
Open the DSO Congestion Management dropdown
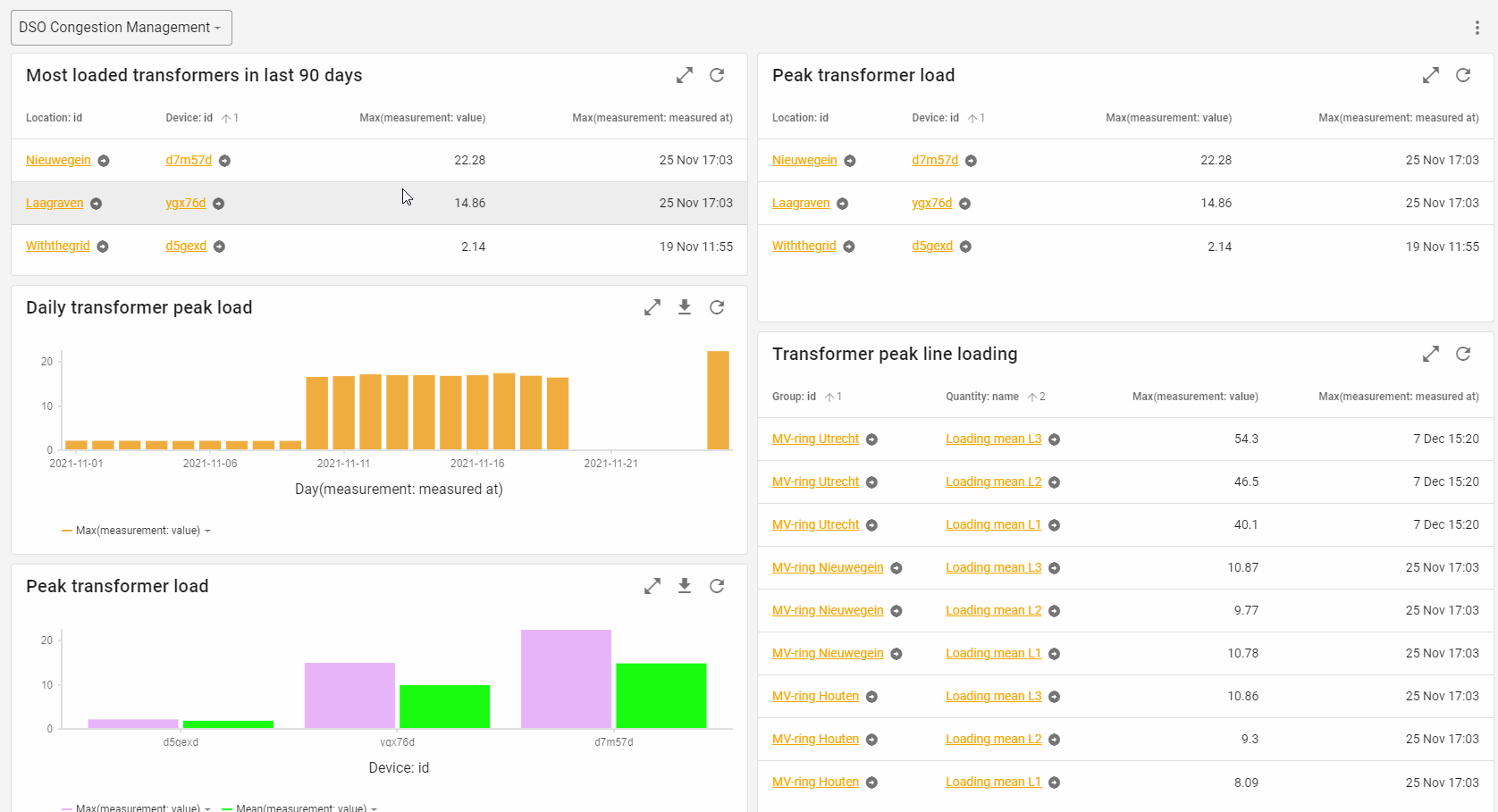coord(121,28)
